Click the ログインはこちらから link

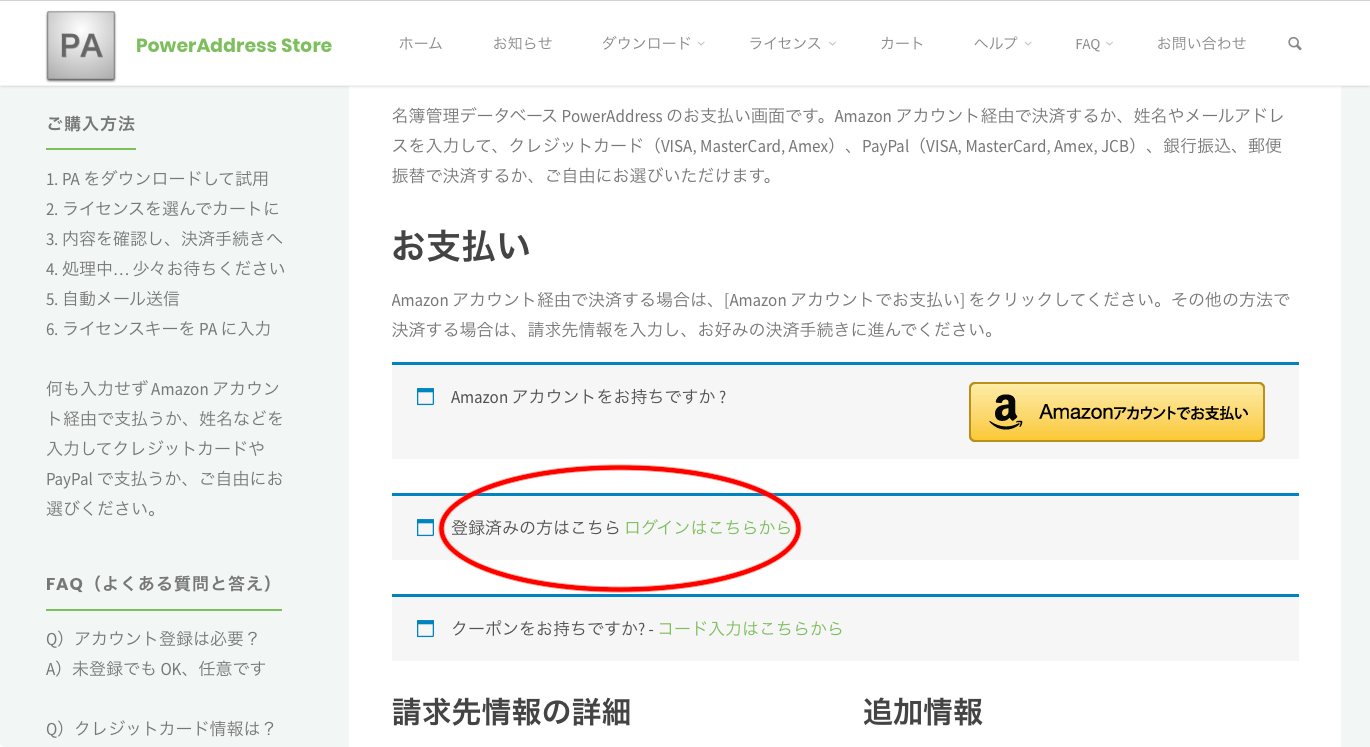tap(707, 528)
